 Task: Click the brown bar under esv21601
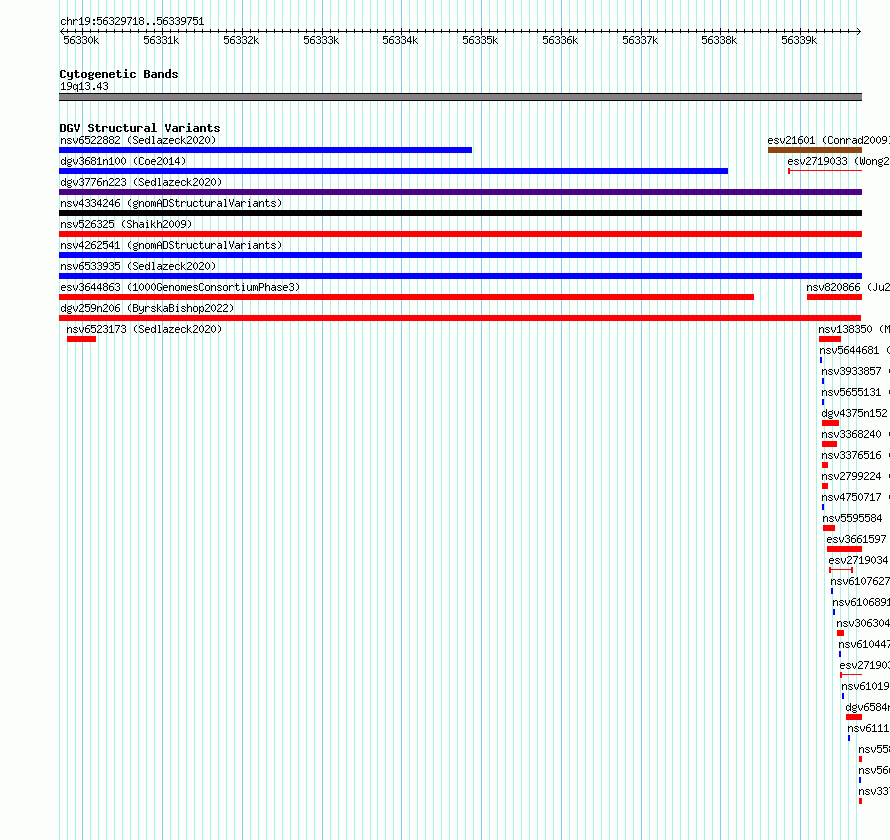click(x=815, y=150)
